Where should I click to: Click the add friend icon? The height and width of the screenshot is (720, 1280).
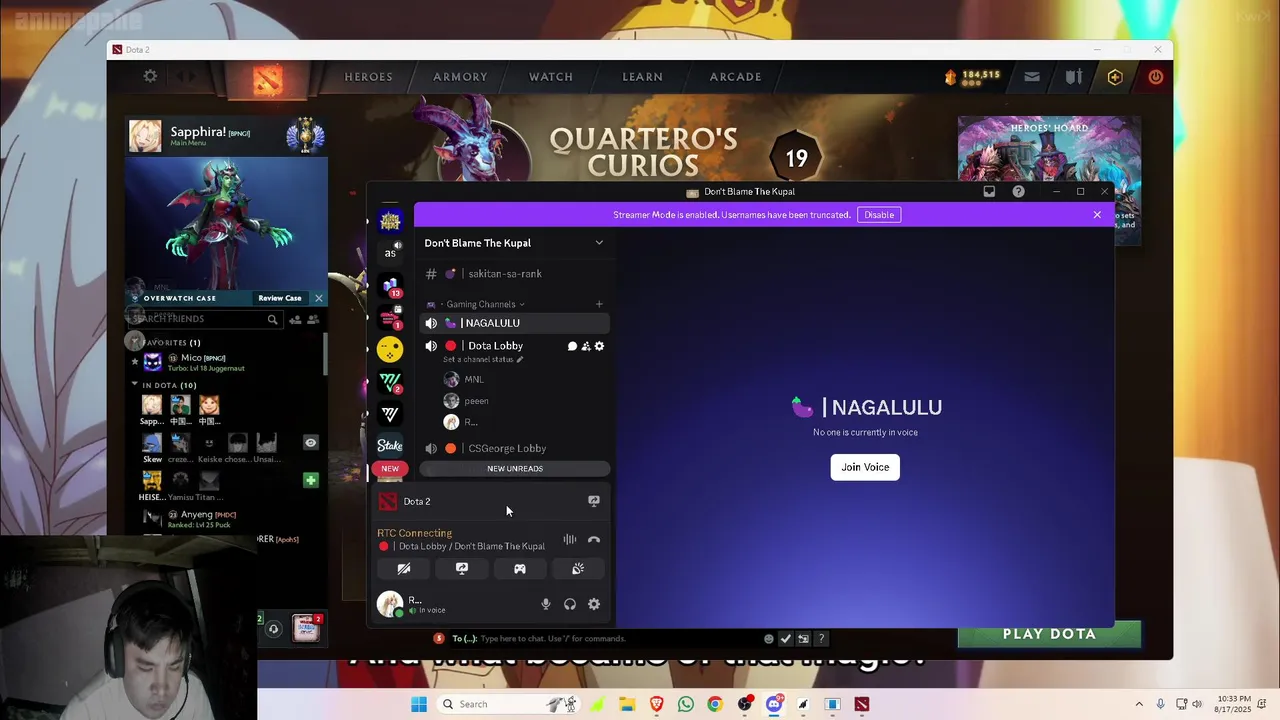point(295,319)
